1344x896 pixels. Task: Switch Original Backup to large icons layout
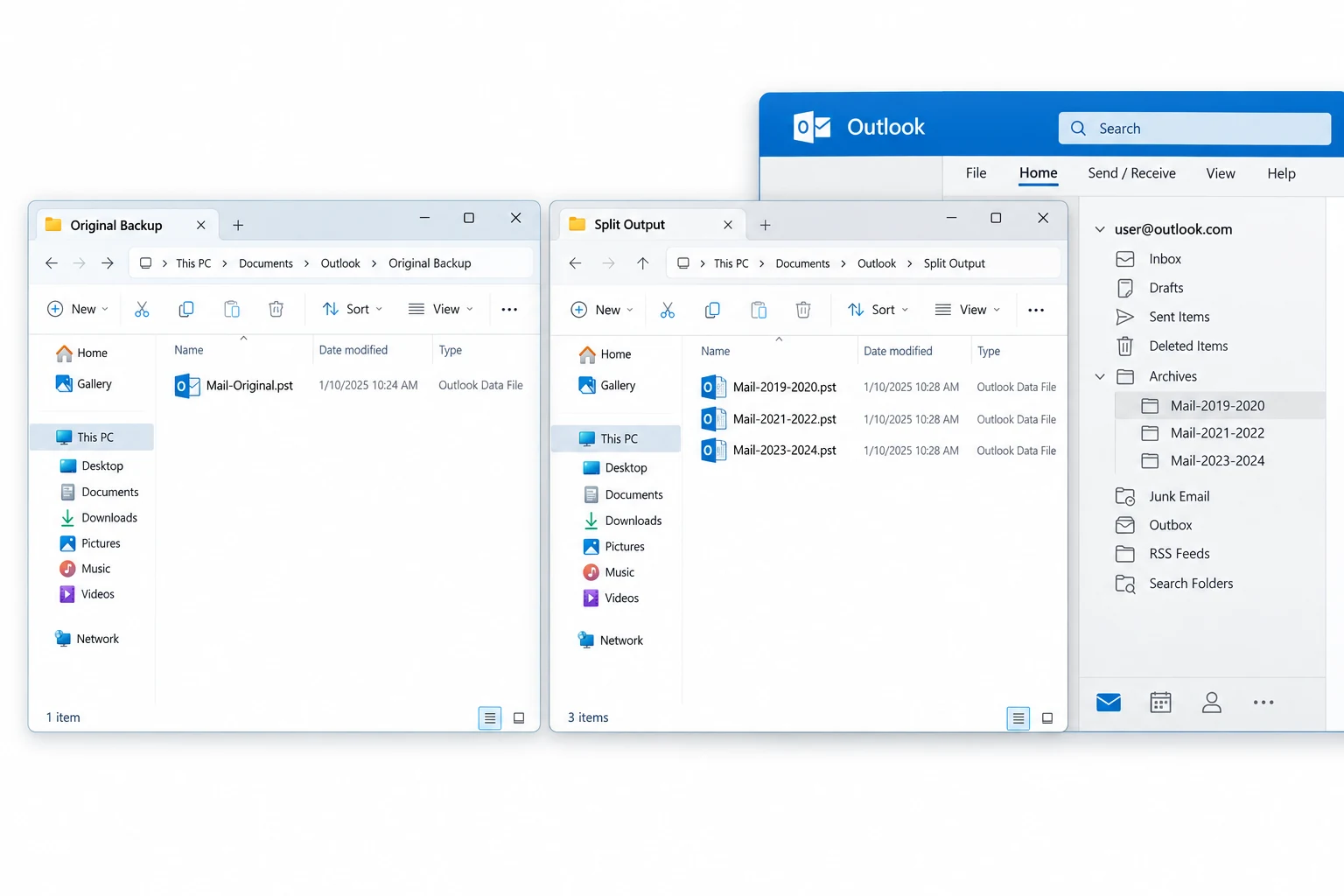pyautogui.click(x=519, y=718)
